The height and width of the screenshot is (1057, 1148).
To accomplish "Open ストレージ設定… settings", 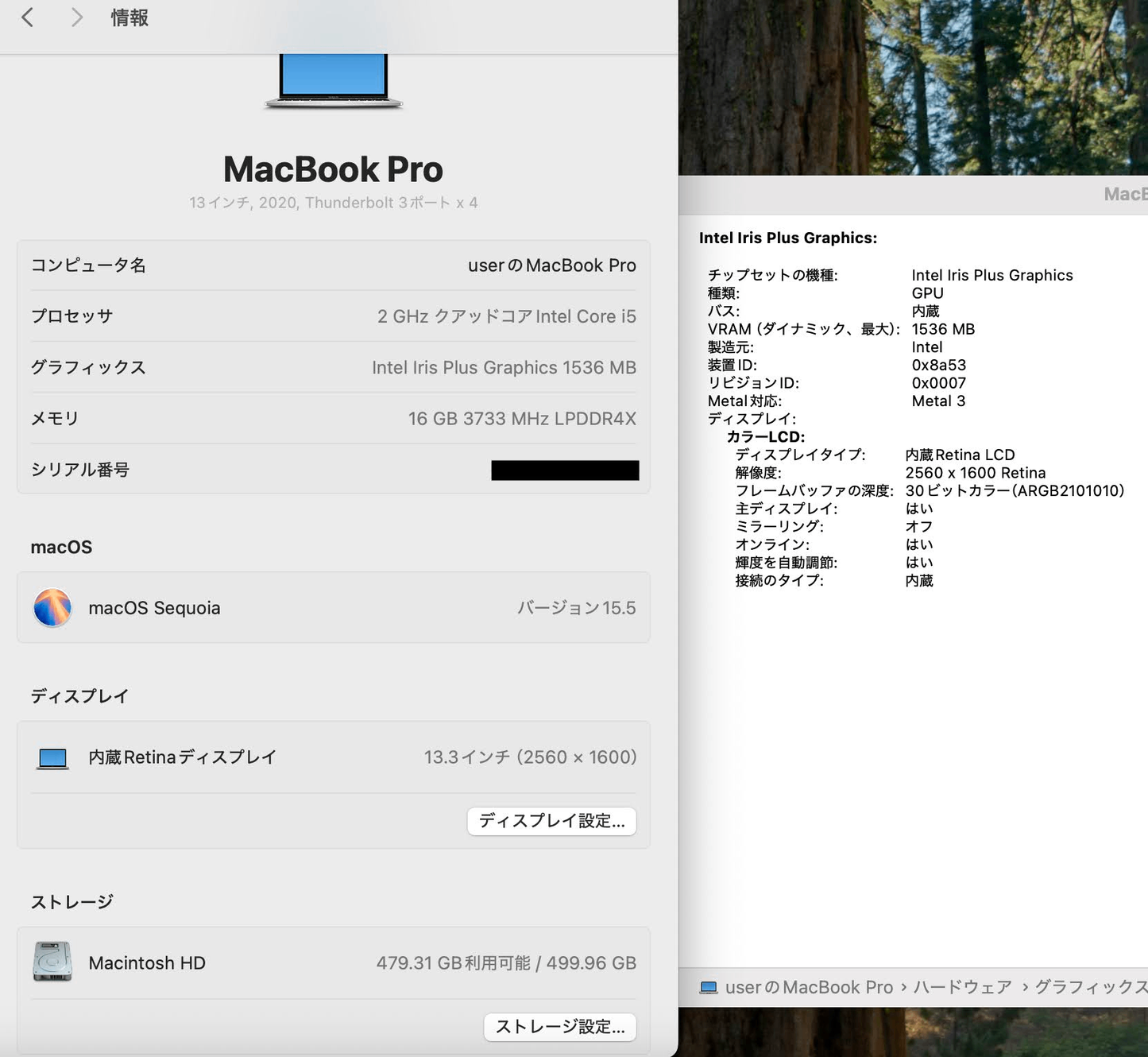I will coord(559,1027).
